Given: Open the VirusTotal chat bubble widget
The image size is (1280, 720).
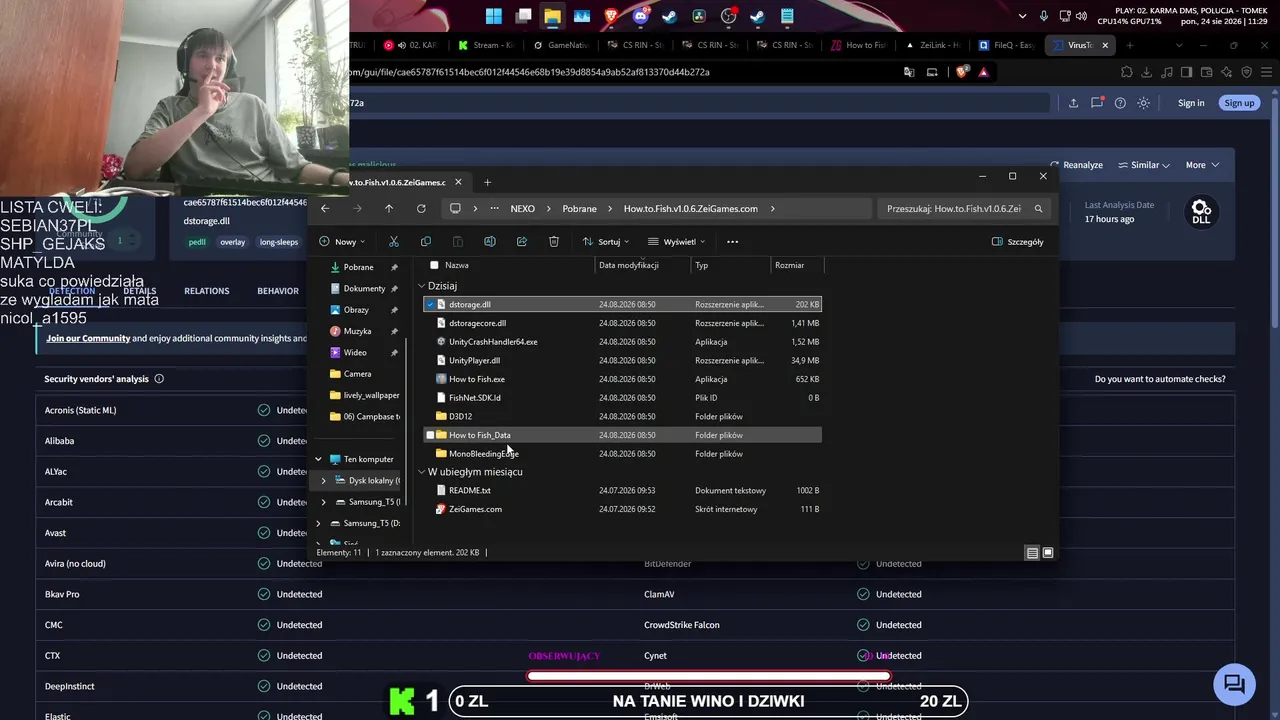Looking at the screenshot, I should (x=1235, y=684).
